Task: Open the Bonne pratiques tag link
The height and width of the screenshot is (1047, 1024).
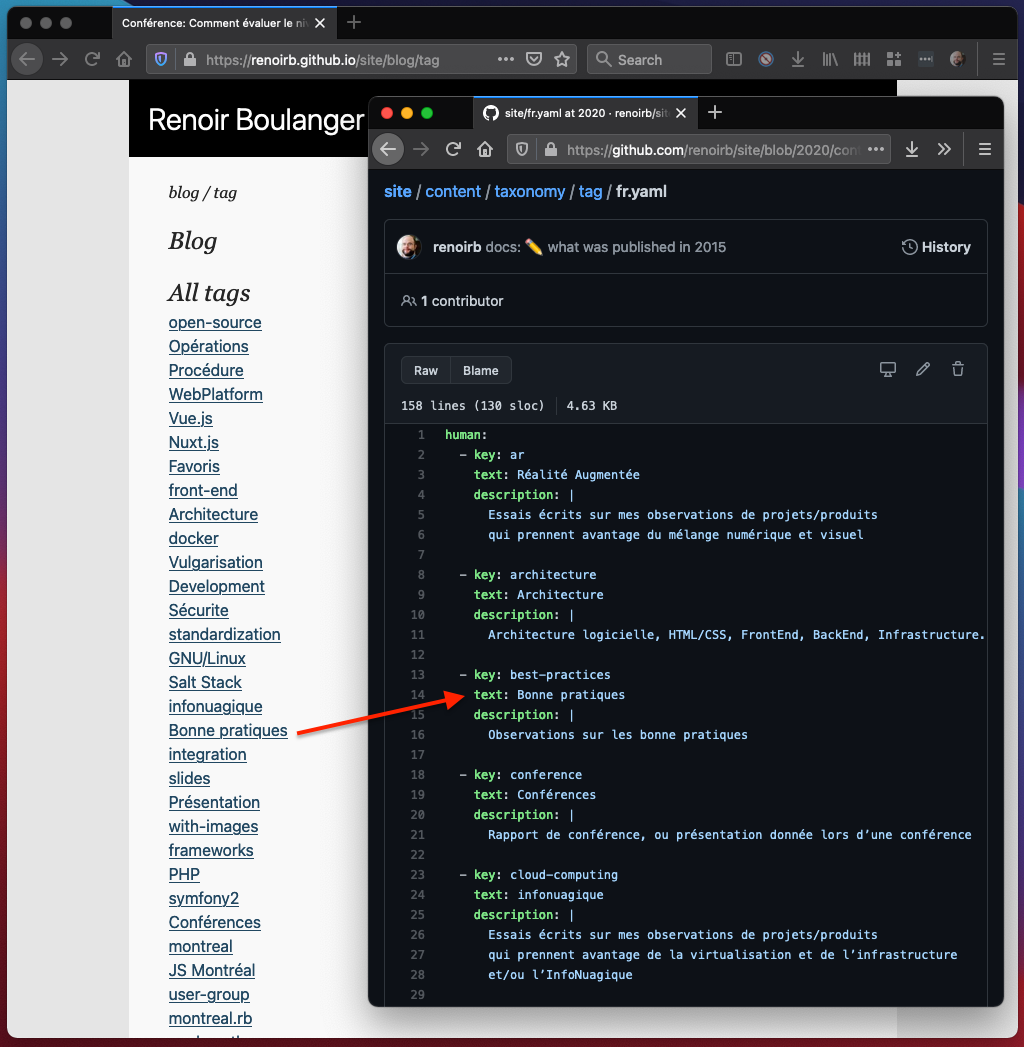Action: click(228, 730)
